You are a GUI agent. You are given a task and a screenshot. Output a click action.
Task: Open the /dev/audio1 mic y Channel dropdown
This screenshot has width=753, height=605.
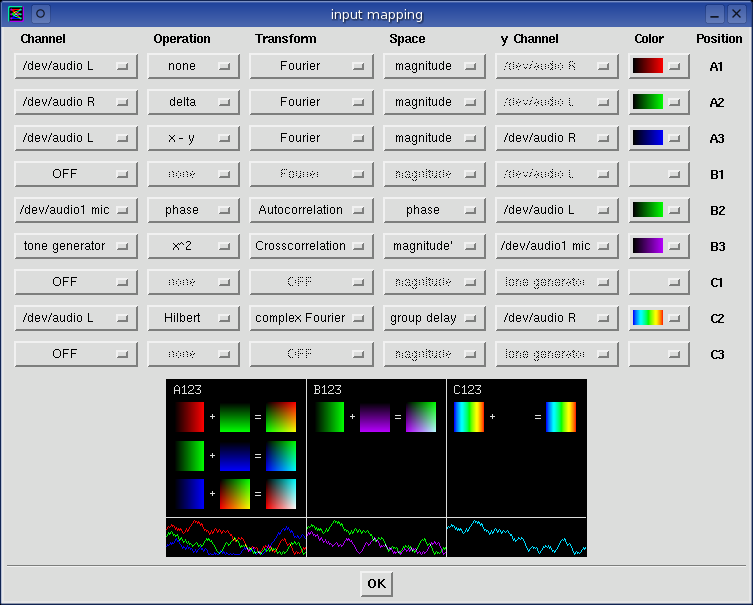(x=557, y=246)
